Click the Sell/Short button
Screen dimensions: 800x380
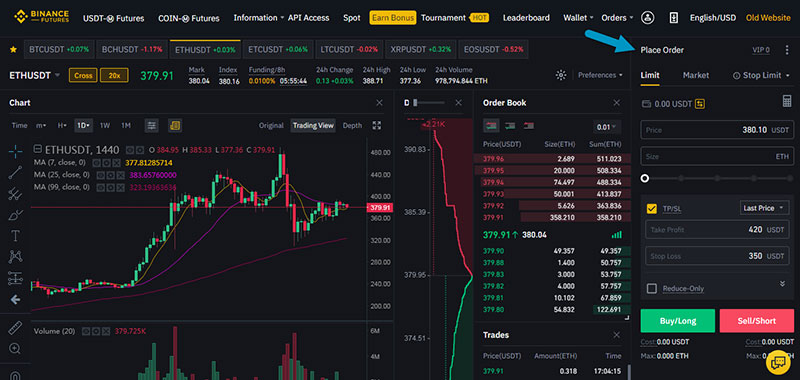coord(757,321)
